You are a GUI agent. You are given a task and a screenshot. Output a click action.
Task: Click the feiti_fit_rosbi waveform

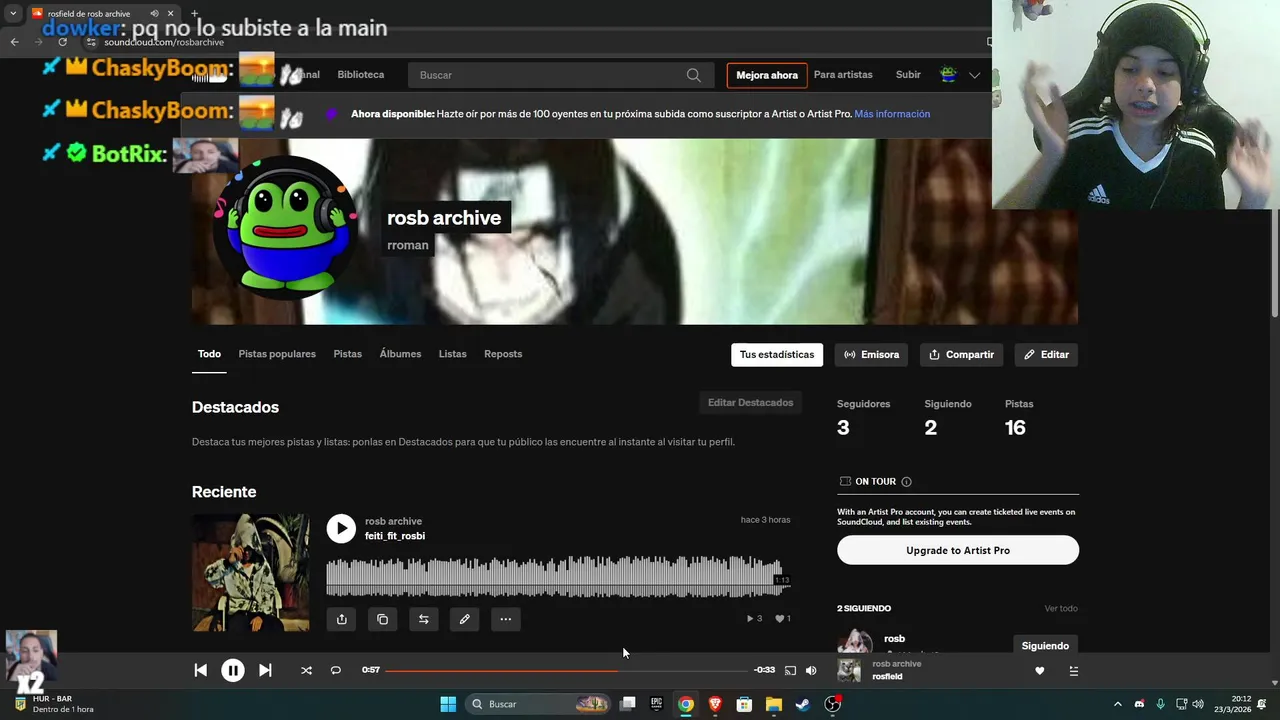pyautogui.click(x=558, y=577)
